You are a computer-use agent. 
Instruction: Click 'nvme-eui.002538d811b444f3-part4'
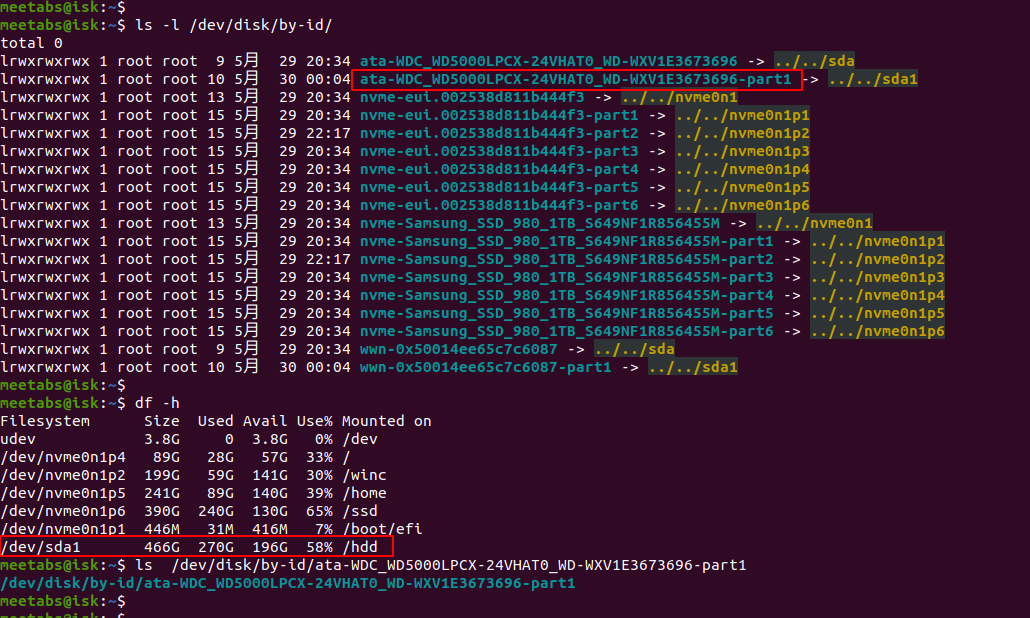[x=499, y=169]
